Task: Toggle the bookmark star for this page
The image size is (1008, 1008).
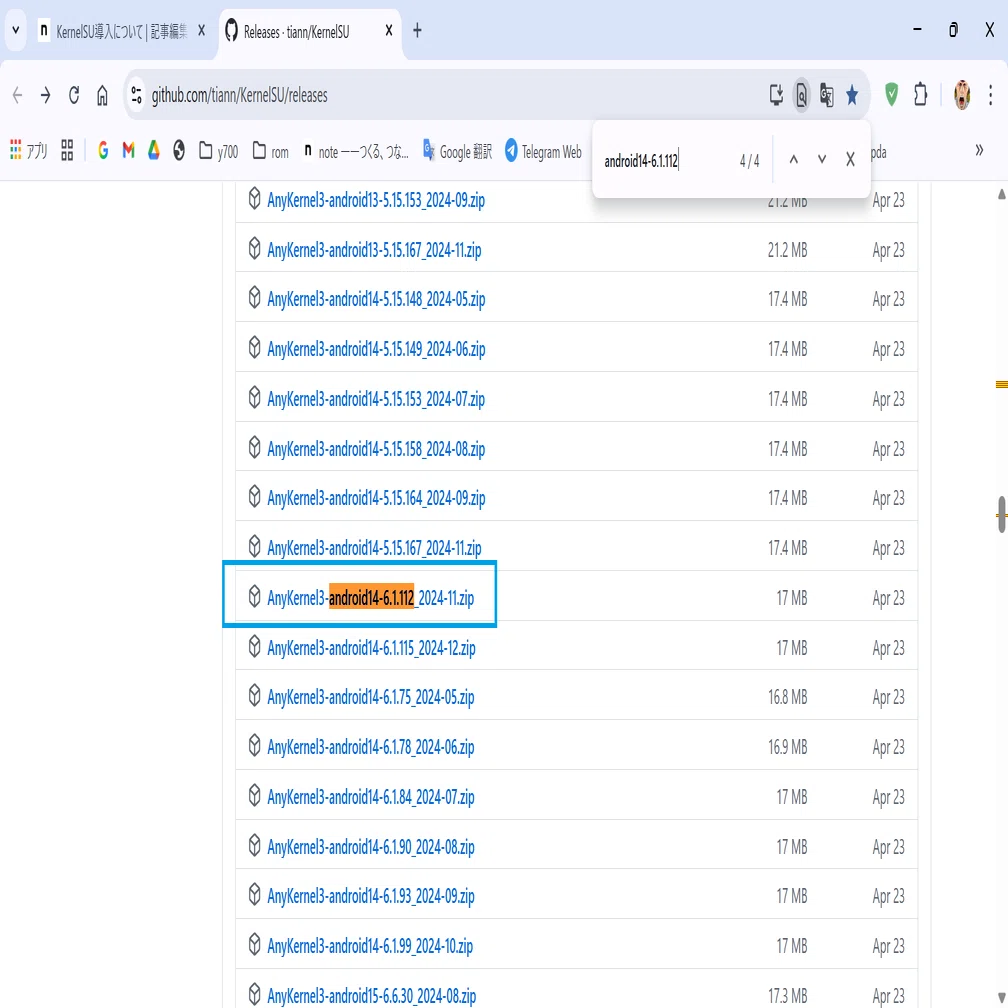Action: click(852, 95)
